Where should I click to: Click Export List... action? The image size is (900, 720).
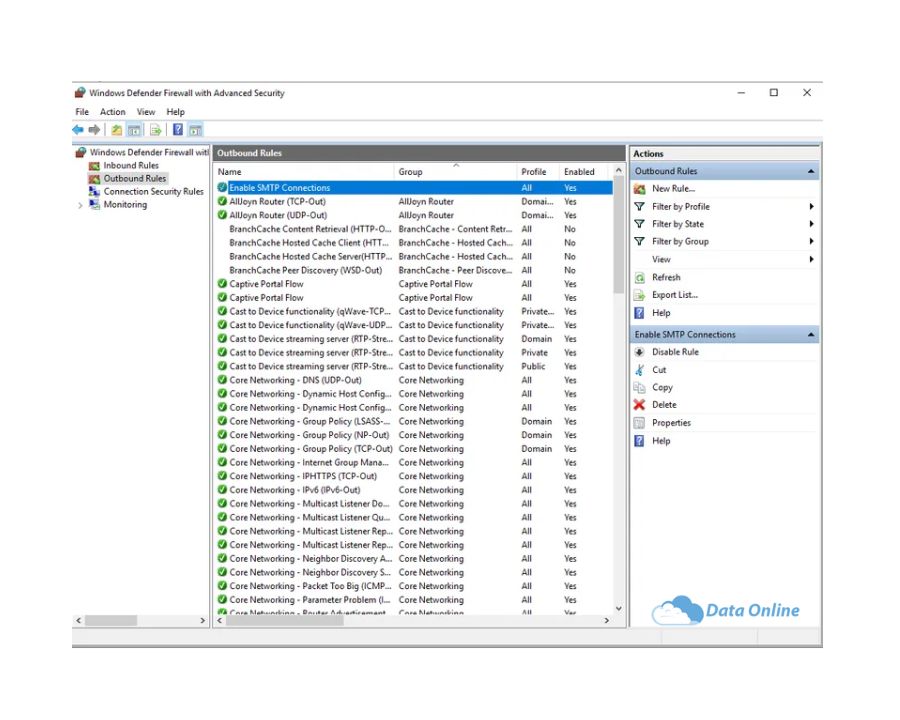tap(675, 295)
